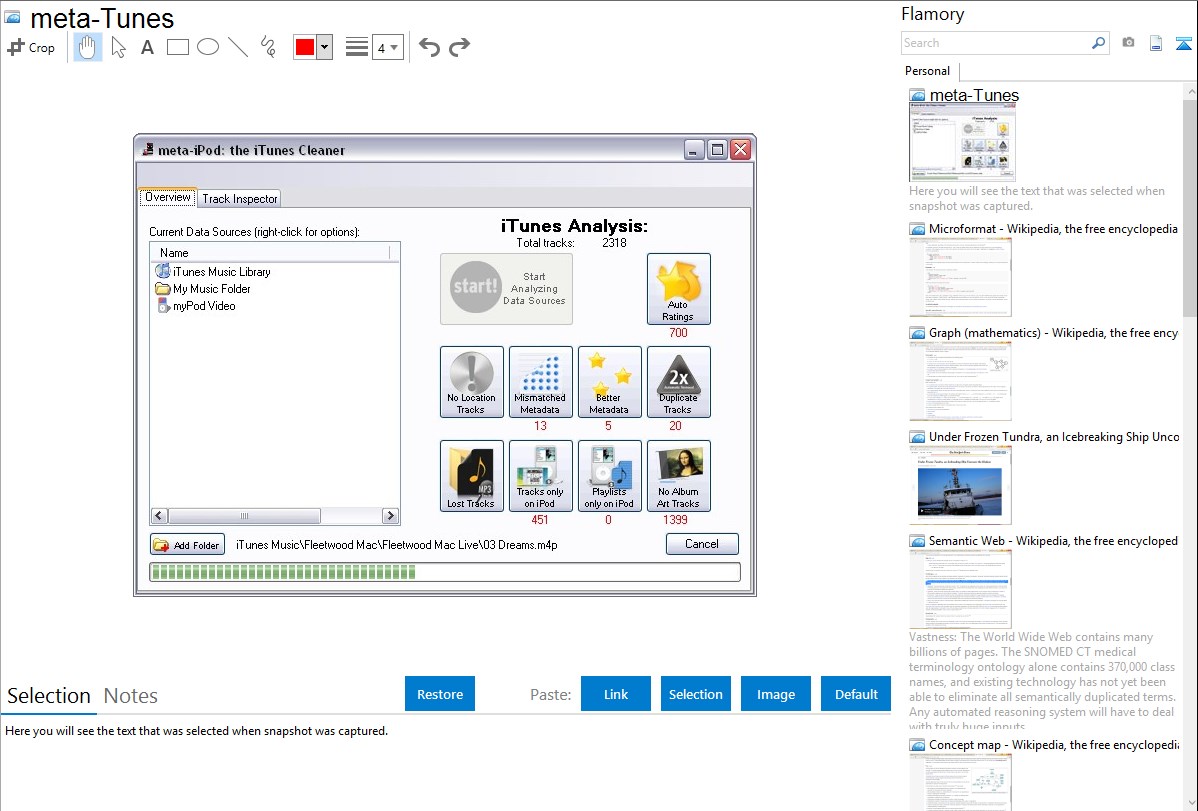Click the line thickness icon

click(x=357, y=47)
